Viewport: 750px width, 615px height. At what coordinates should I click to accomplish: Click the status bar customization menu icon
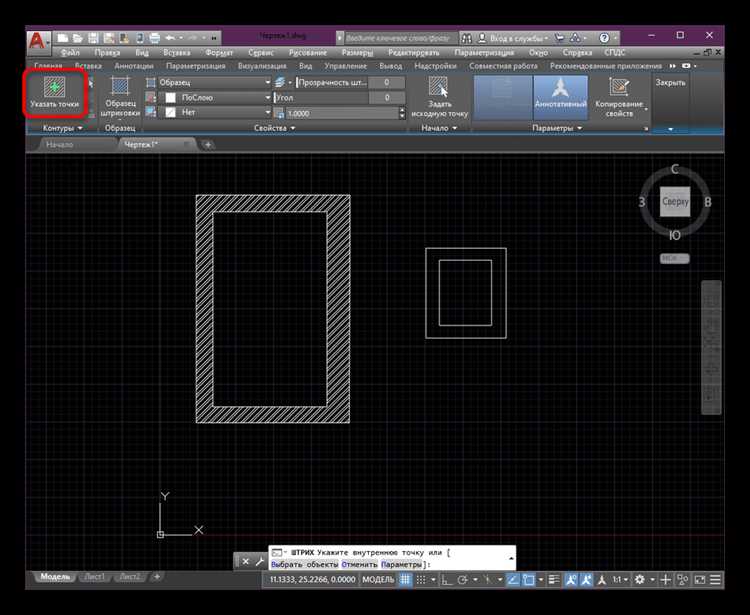pos(714,579)
